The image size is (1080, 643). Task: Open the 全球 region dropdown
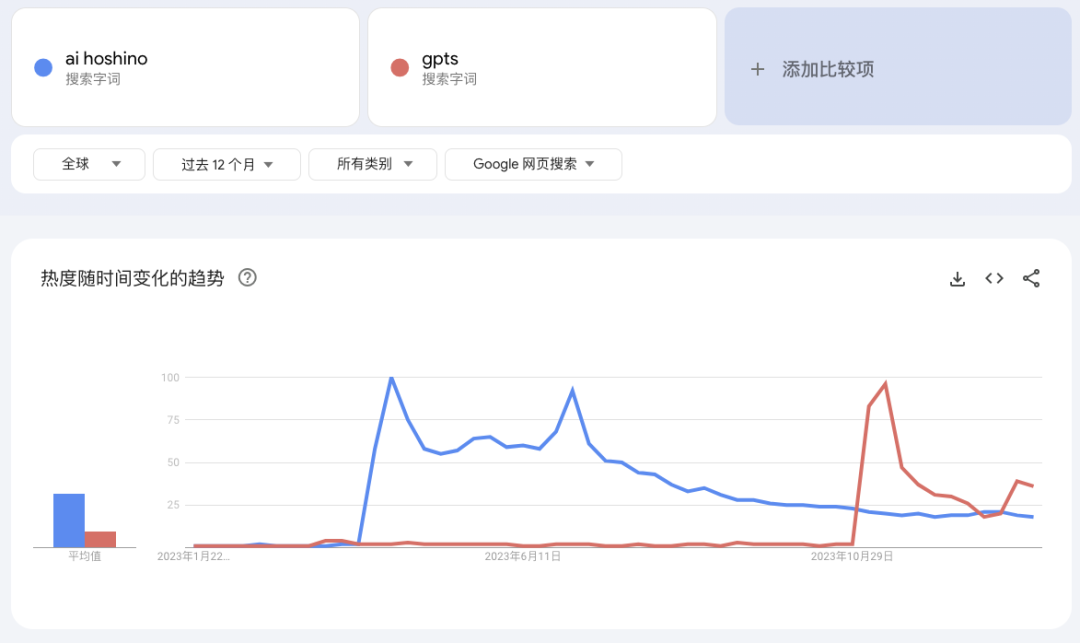tap(89, 164)
